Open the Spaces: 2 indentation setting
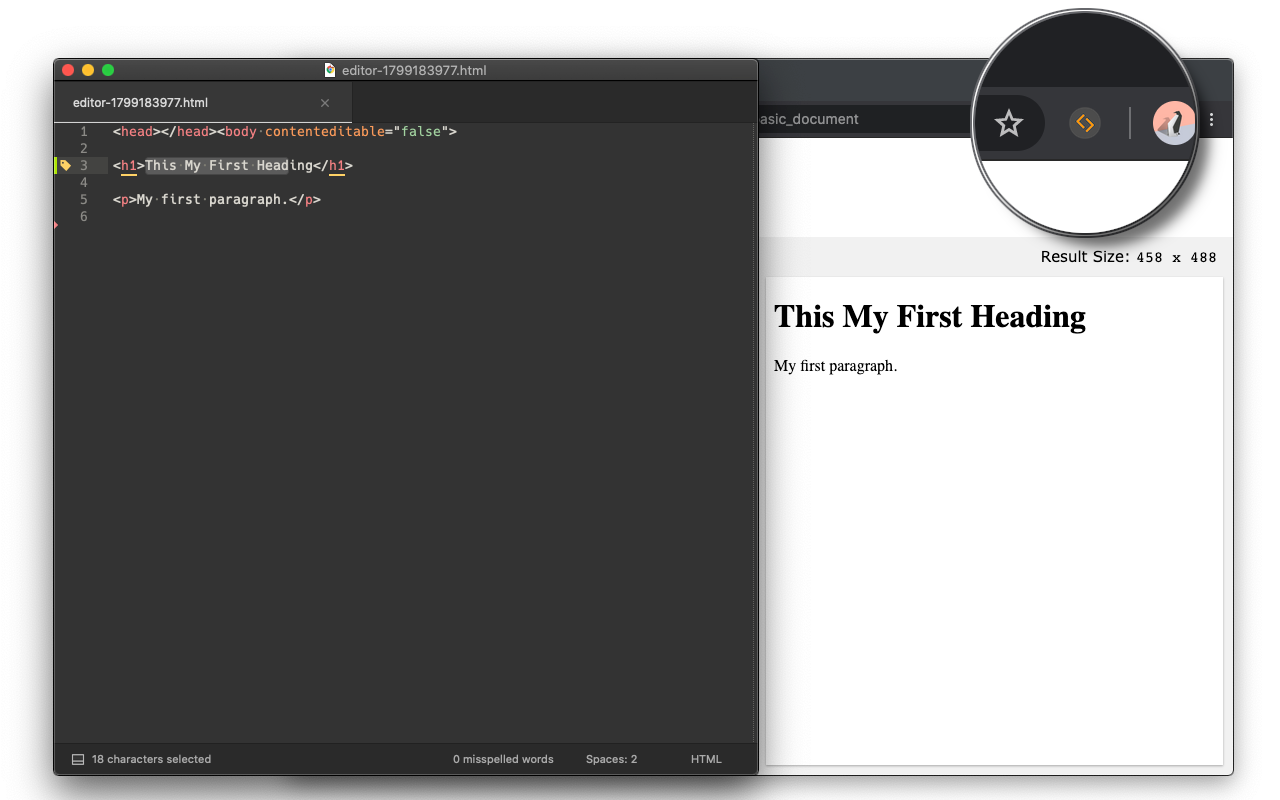1280x800 pixels. pyautogui.click(x=611, y=759)
